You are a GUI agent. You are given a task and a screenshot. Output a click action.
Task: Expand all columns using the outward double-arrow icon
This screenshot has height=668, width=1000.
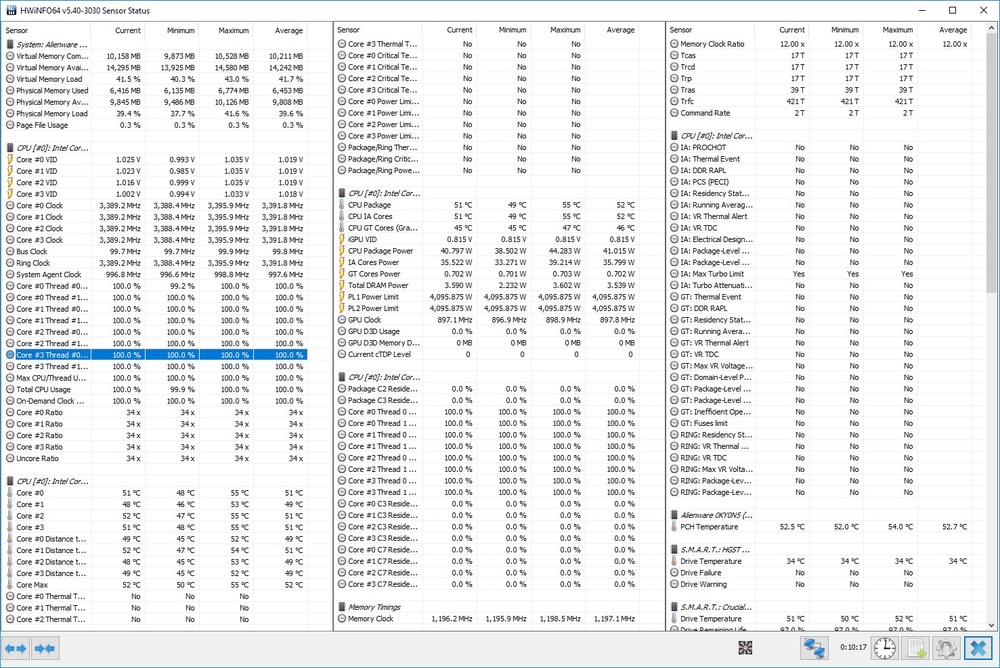click(x=15, y=648)
